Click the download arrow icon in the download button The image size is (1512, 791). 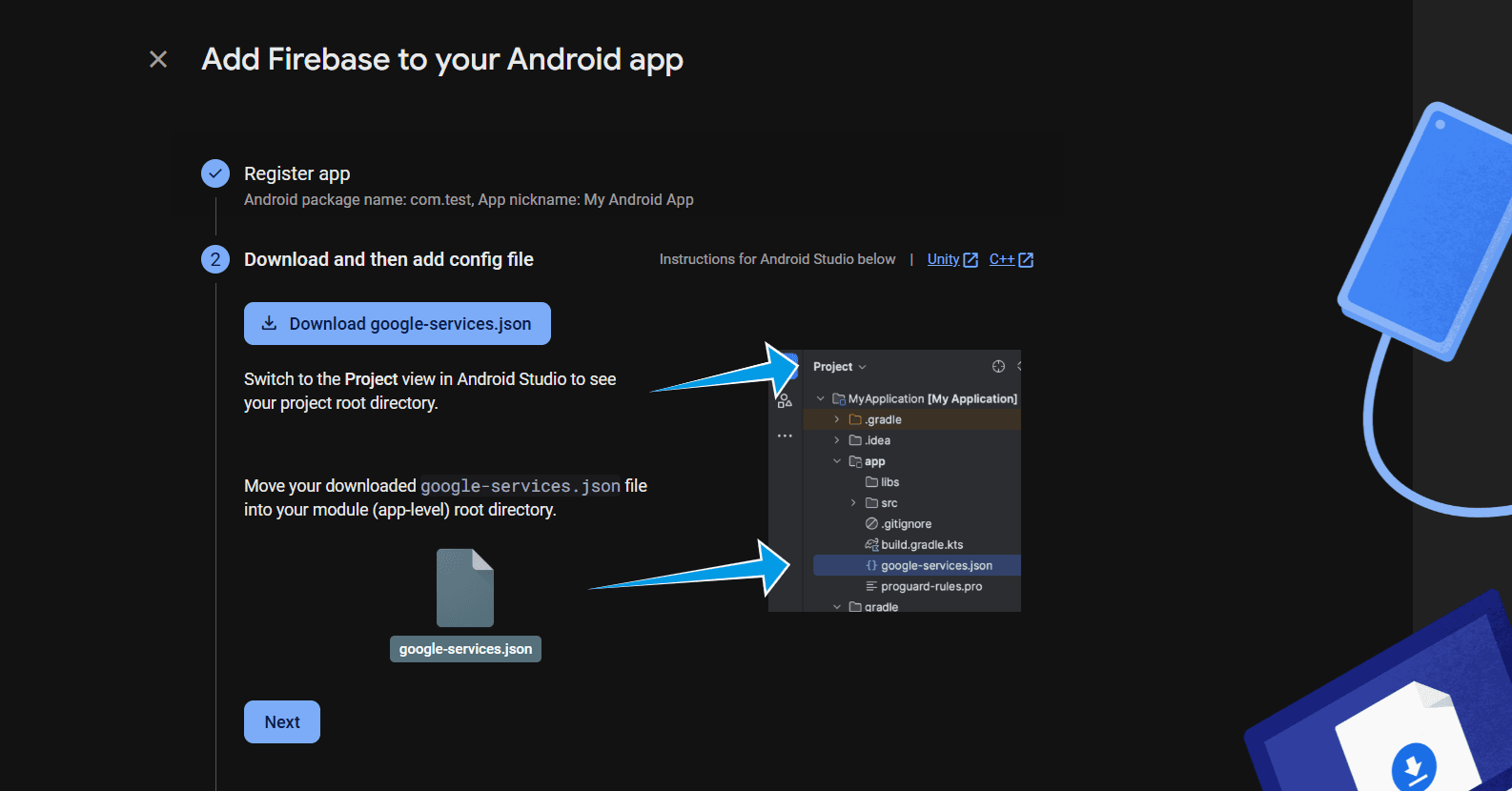click(270, 323)
